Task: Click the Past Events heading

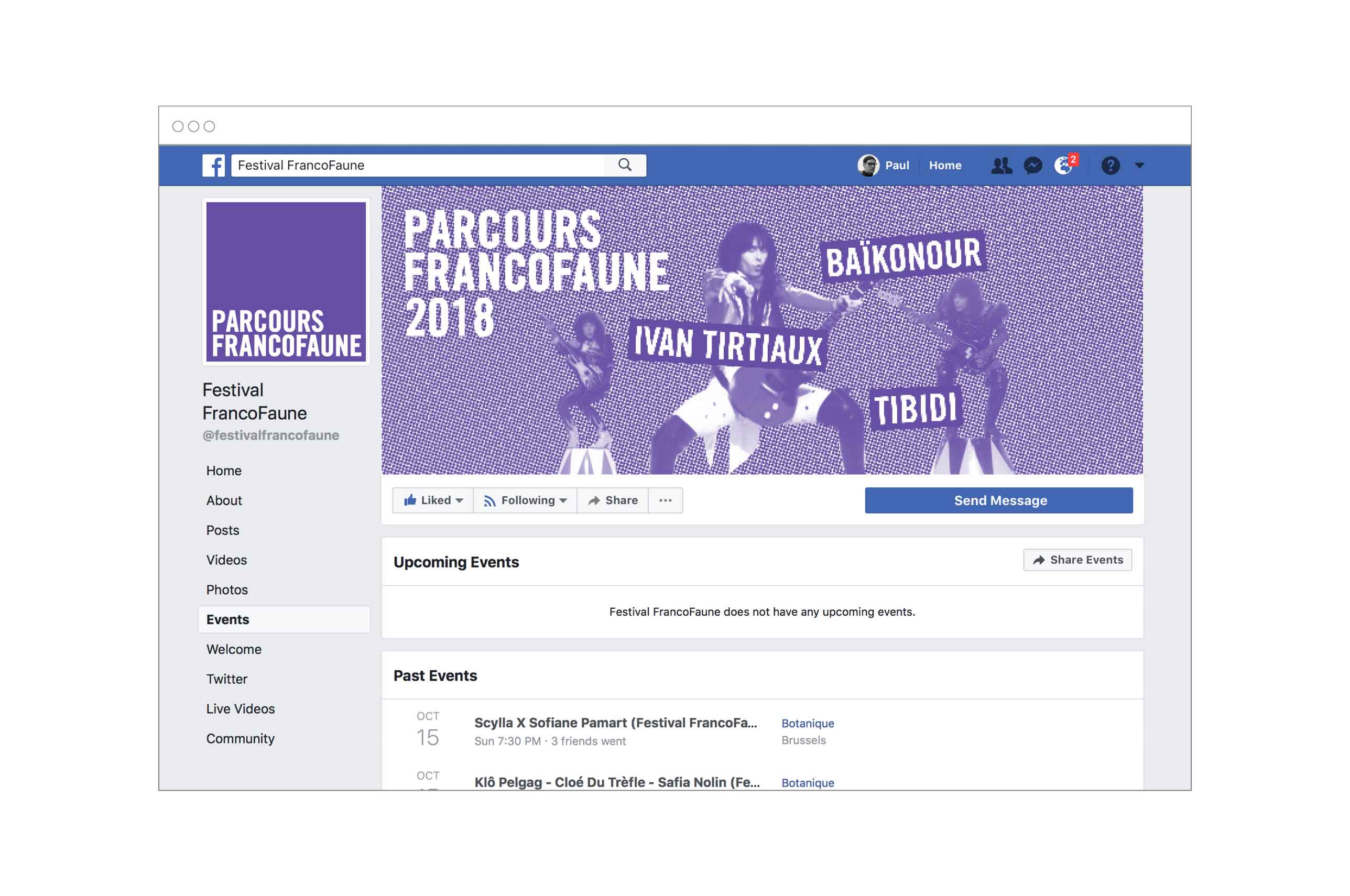Action: tap(435, 676)
